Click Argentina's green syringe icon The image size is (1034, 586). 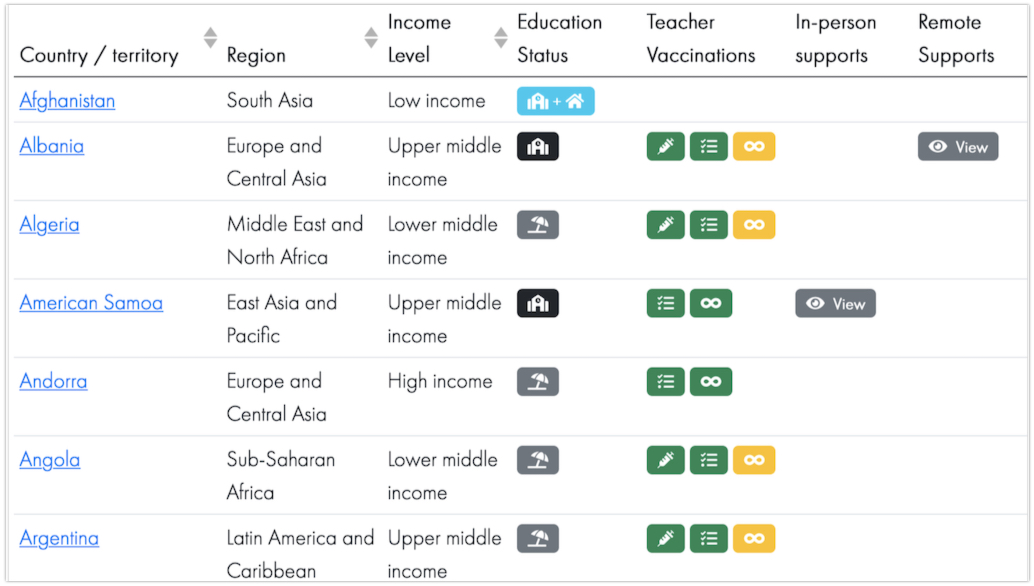[665, 539]
